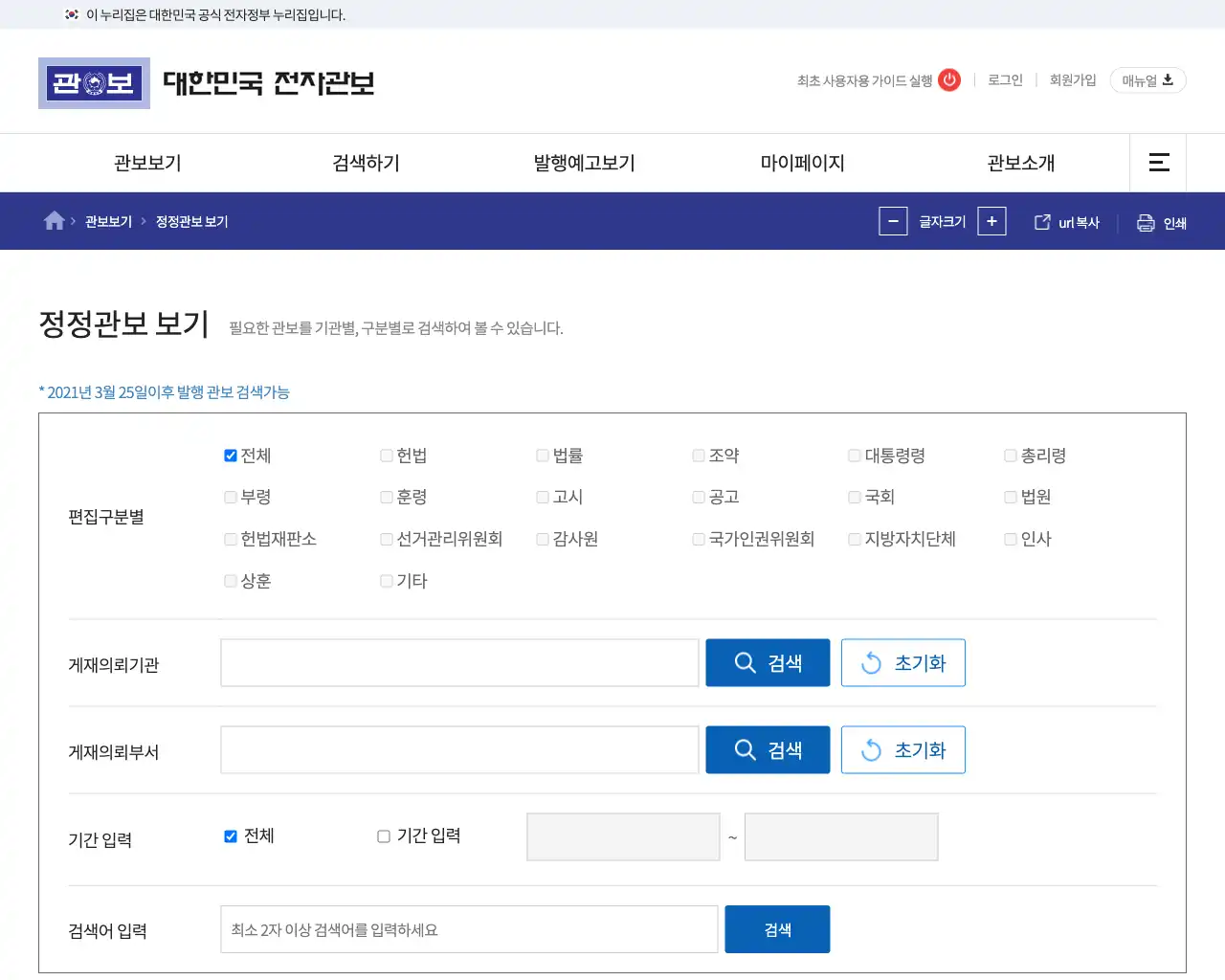
Task: Click the home icon in the breadcrumb
Action: [x=55, y=220]
